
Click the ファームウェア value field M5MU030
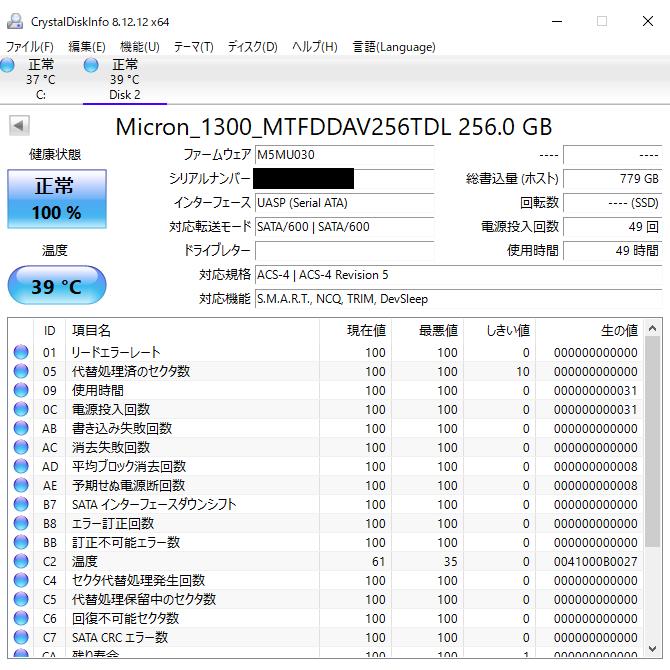pyautogui.click(x=344, y=155)
